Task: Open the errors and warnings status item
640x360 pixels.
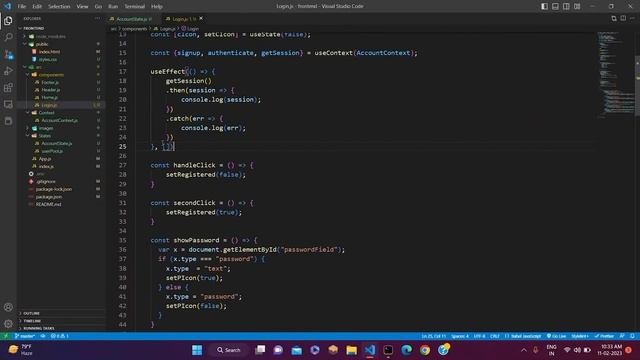Action: tap(60, 336)
